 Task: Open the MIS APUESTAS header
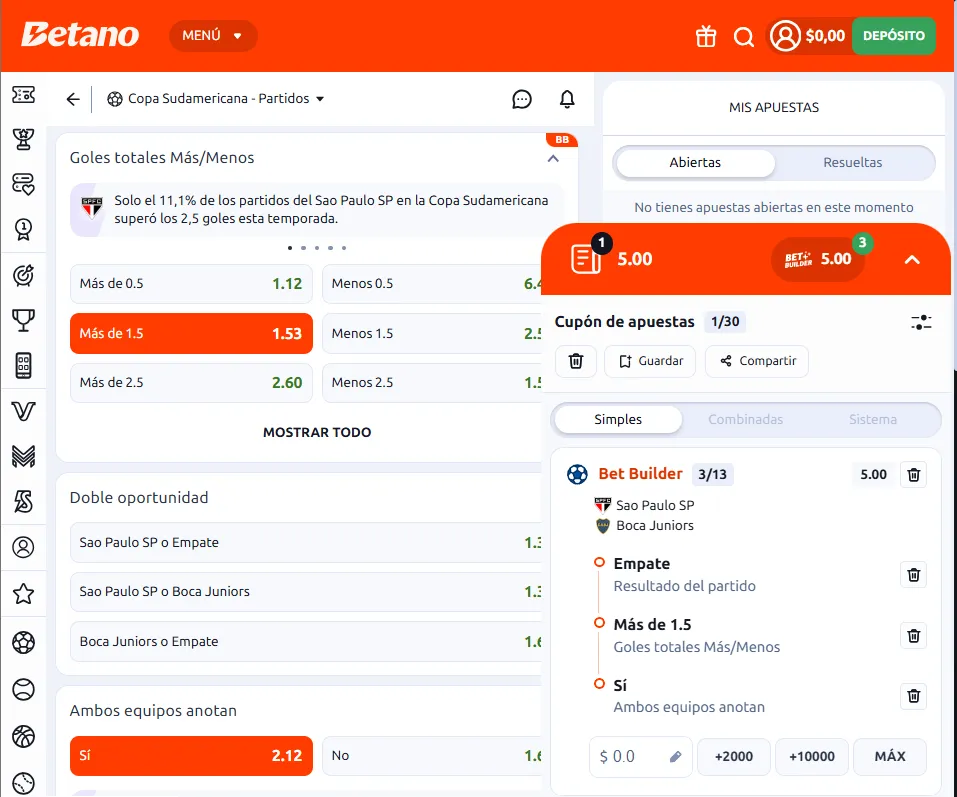click(x=773, y=107)
